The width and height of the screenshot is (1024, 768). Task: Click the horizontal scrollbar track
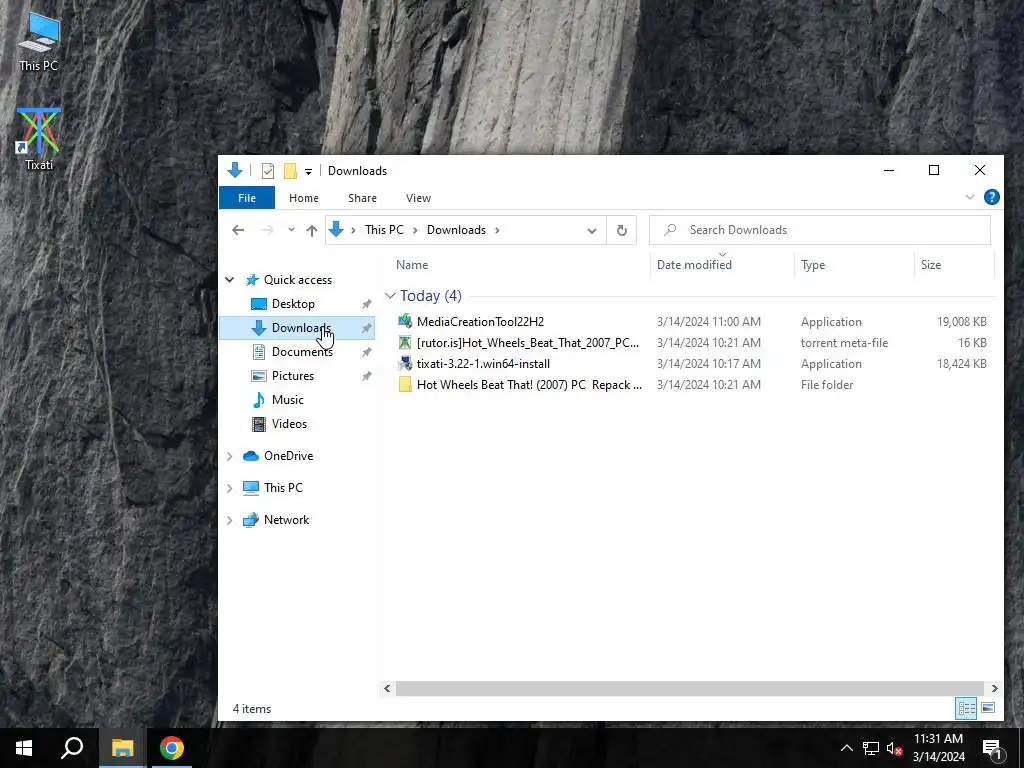pyautogui.click(x=690, y=688)
